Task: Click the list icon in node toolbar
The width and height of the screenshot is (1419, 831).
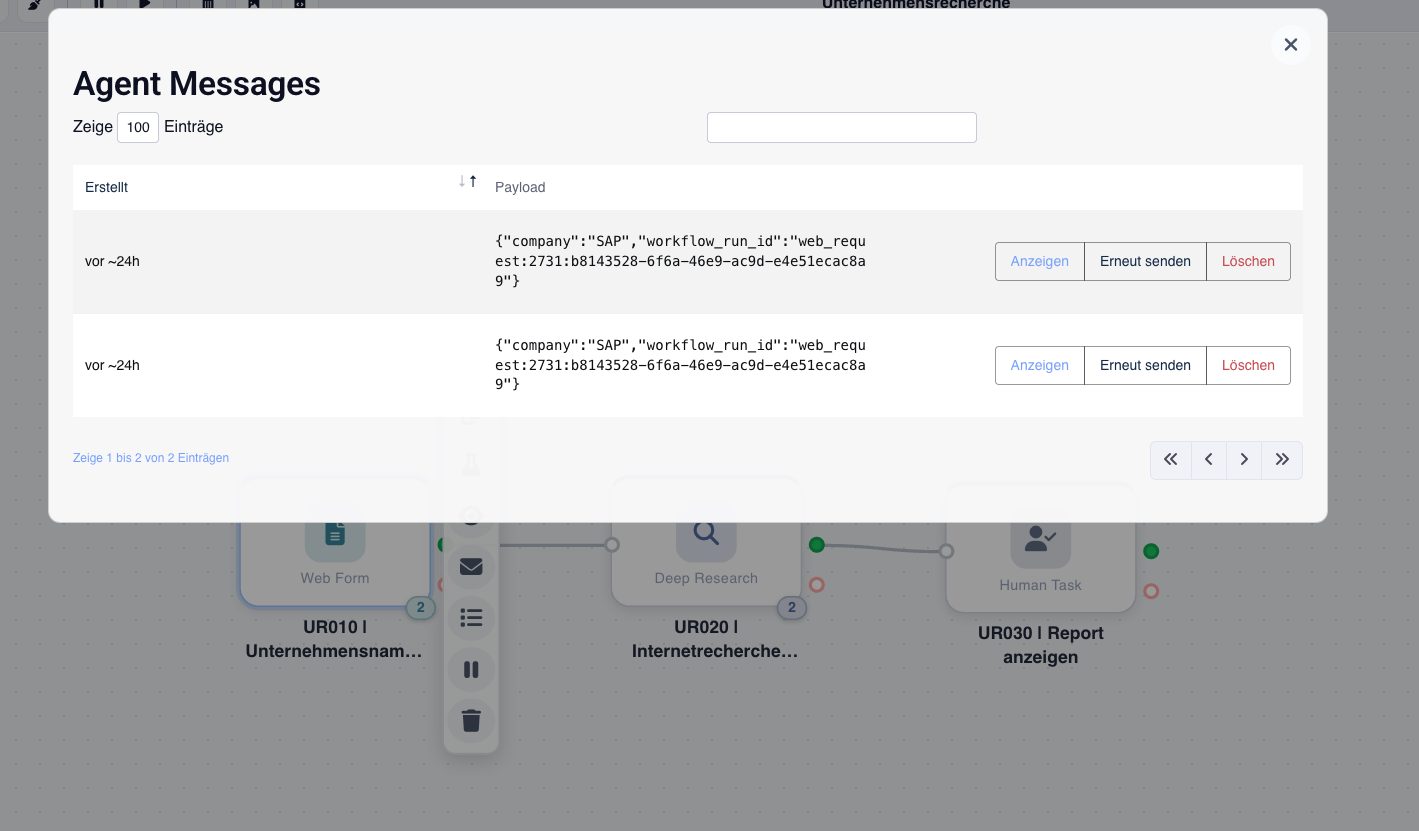Action: pyautogui.click(x=471, y=618)
